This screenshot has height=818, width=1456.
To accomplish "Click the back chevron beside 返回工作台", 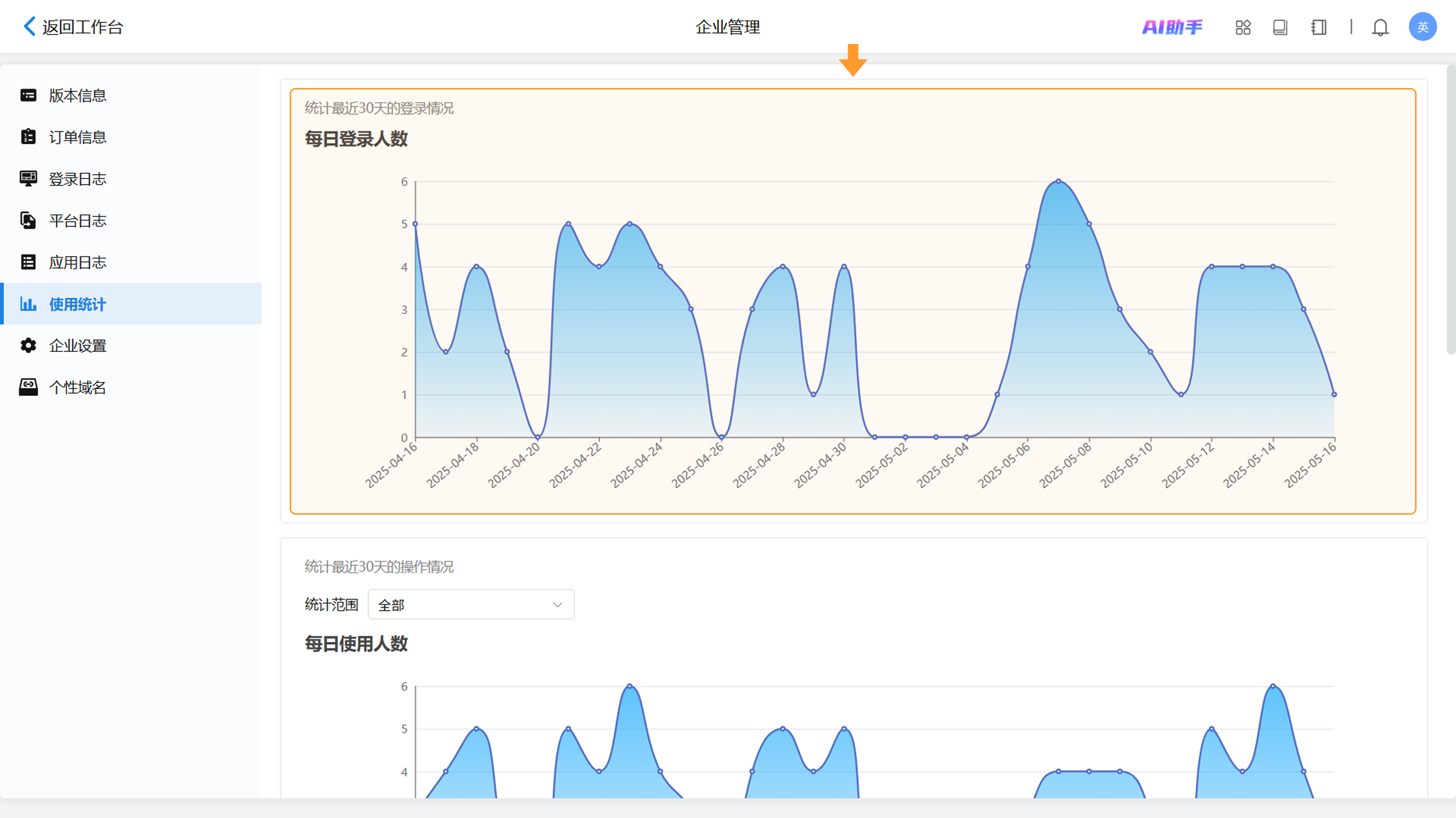I will point(30,26).
